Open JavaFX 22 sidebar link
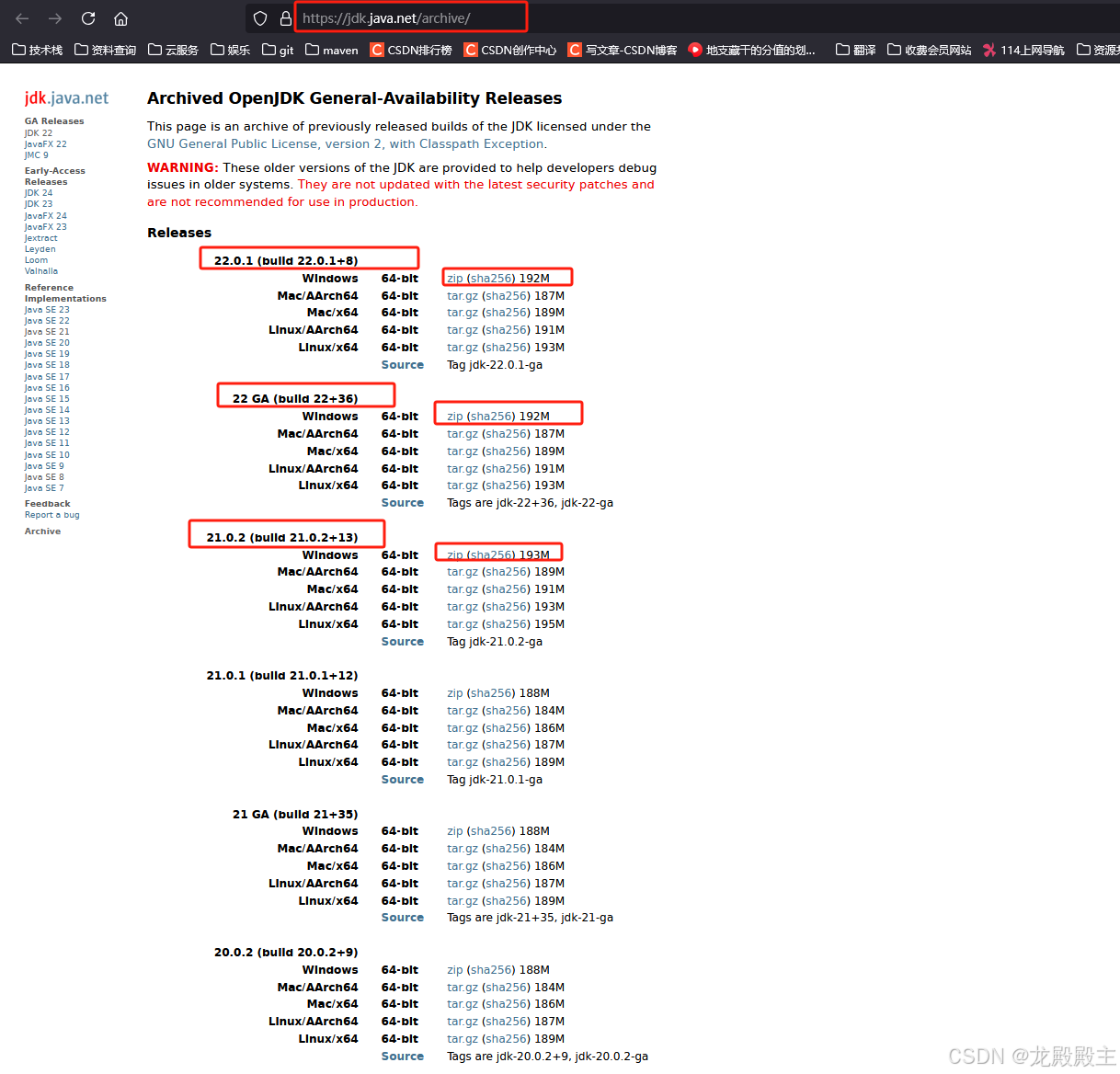1120x1074 pixels. (46, 144)
